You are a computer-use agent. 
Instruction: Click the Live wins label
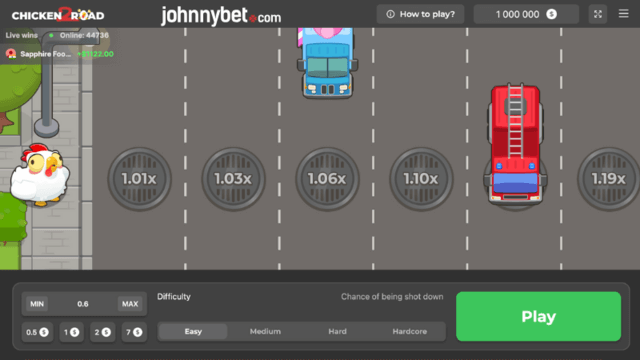pyautogui.click(x=21, y=35)
